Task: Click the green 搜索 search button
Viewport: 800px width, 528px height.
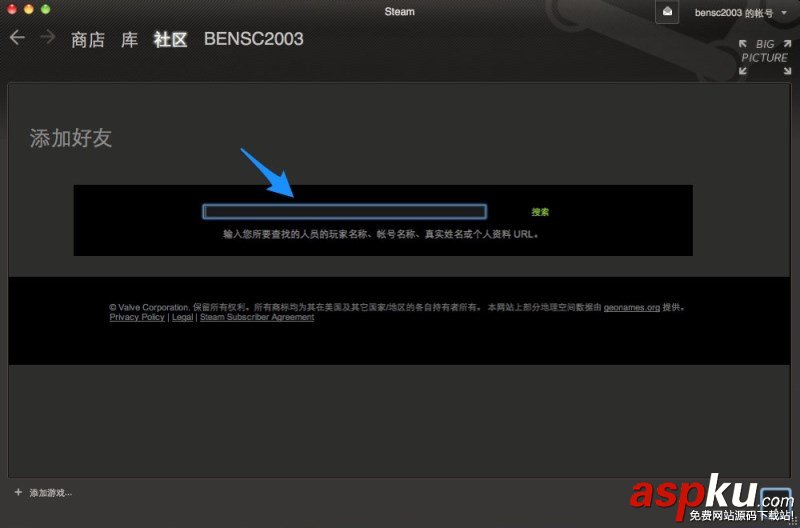Action: (x=540, y=212)
